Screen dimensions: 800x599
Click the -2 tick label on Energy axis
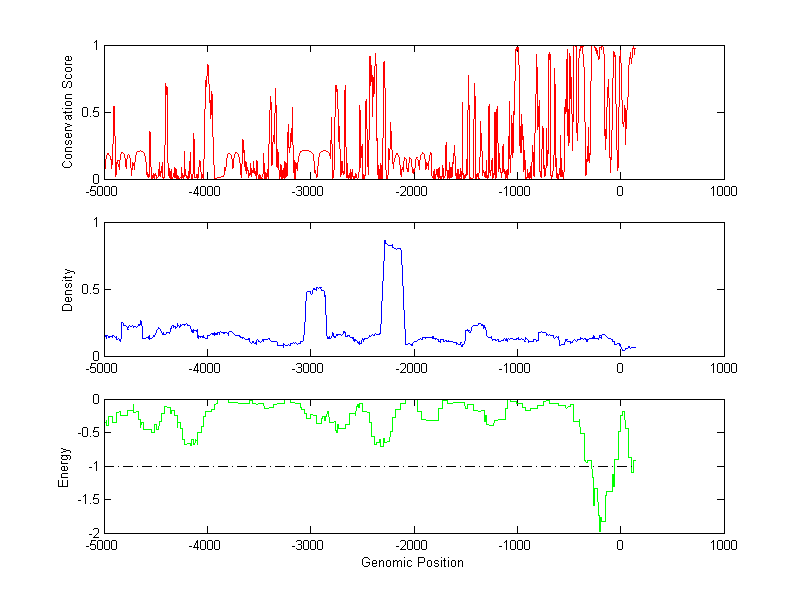click(x=93, y=533)
